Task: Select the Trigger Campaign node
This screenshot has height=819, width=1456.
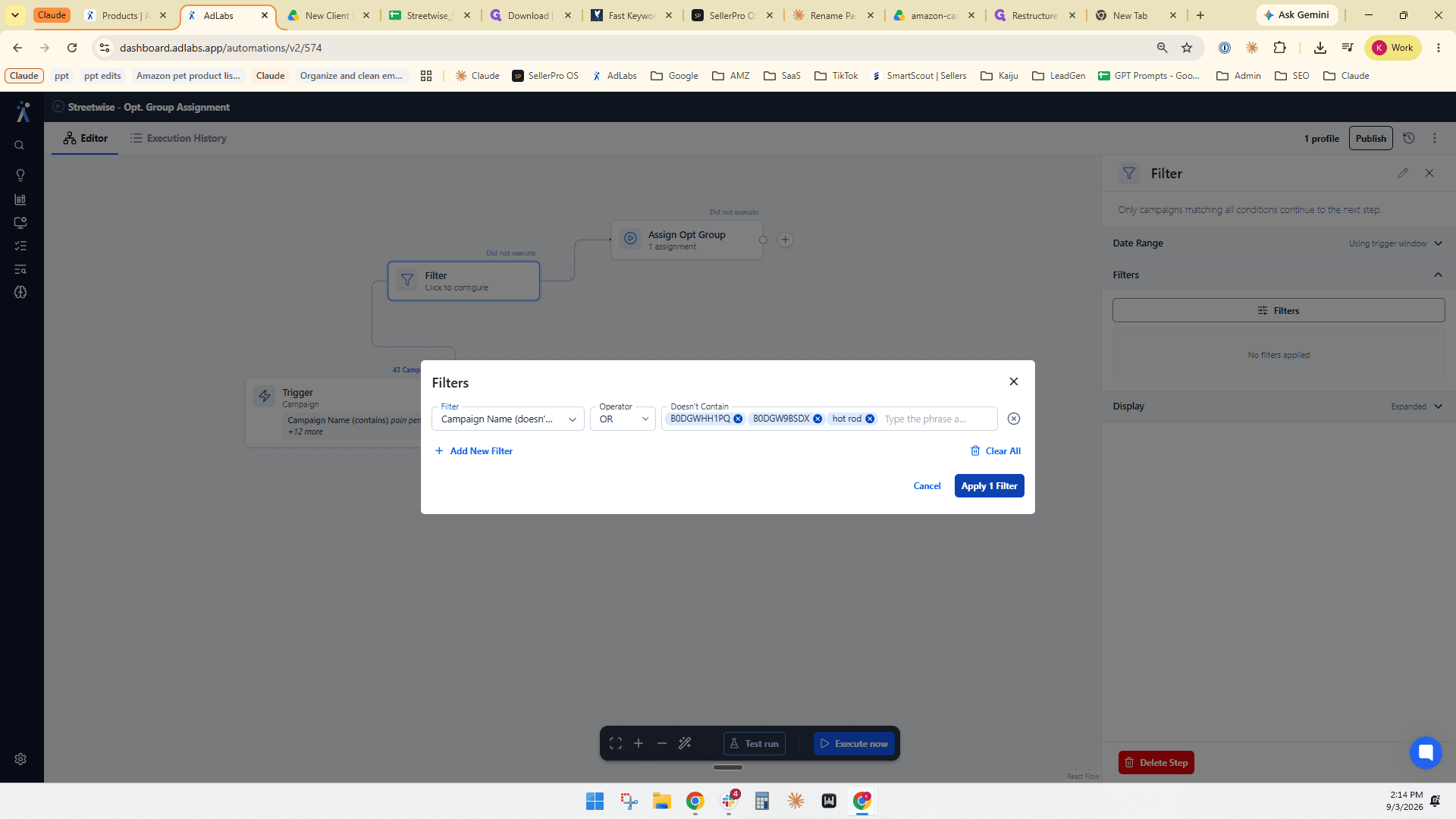Action: [x=334, y=412]
